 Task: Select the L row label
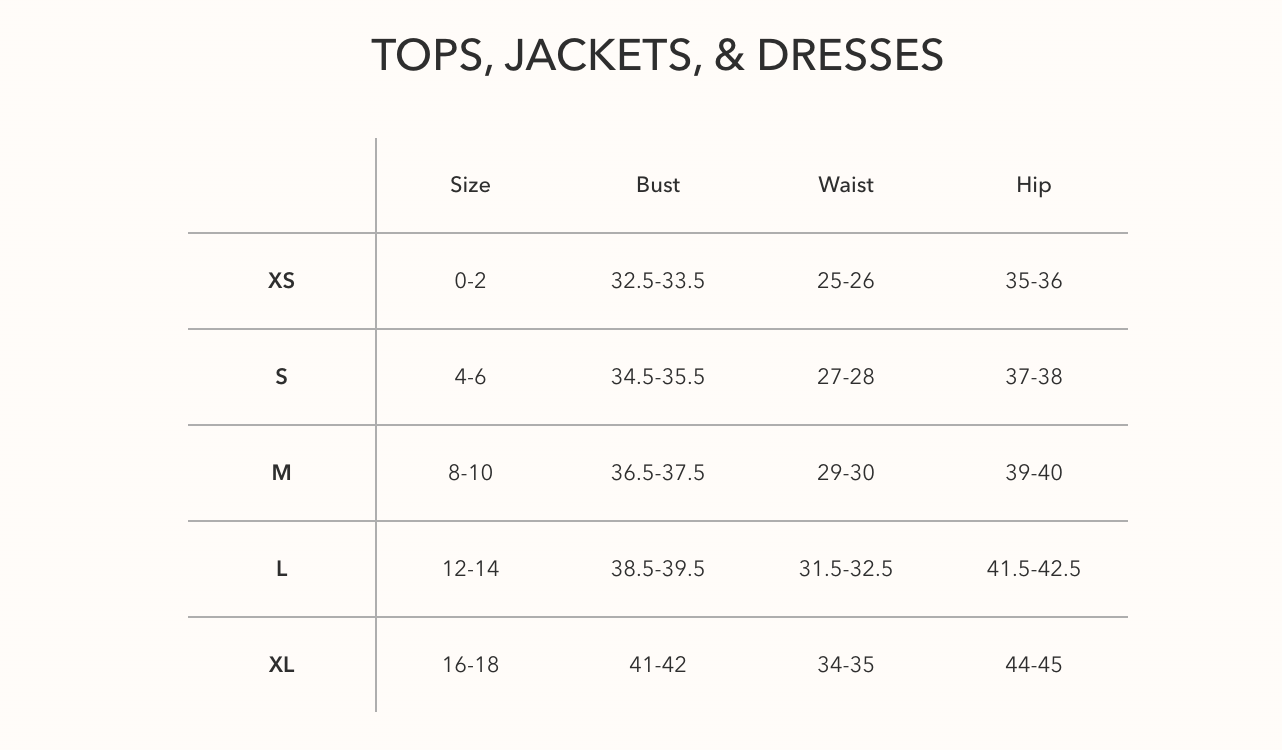click(282, 569)
